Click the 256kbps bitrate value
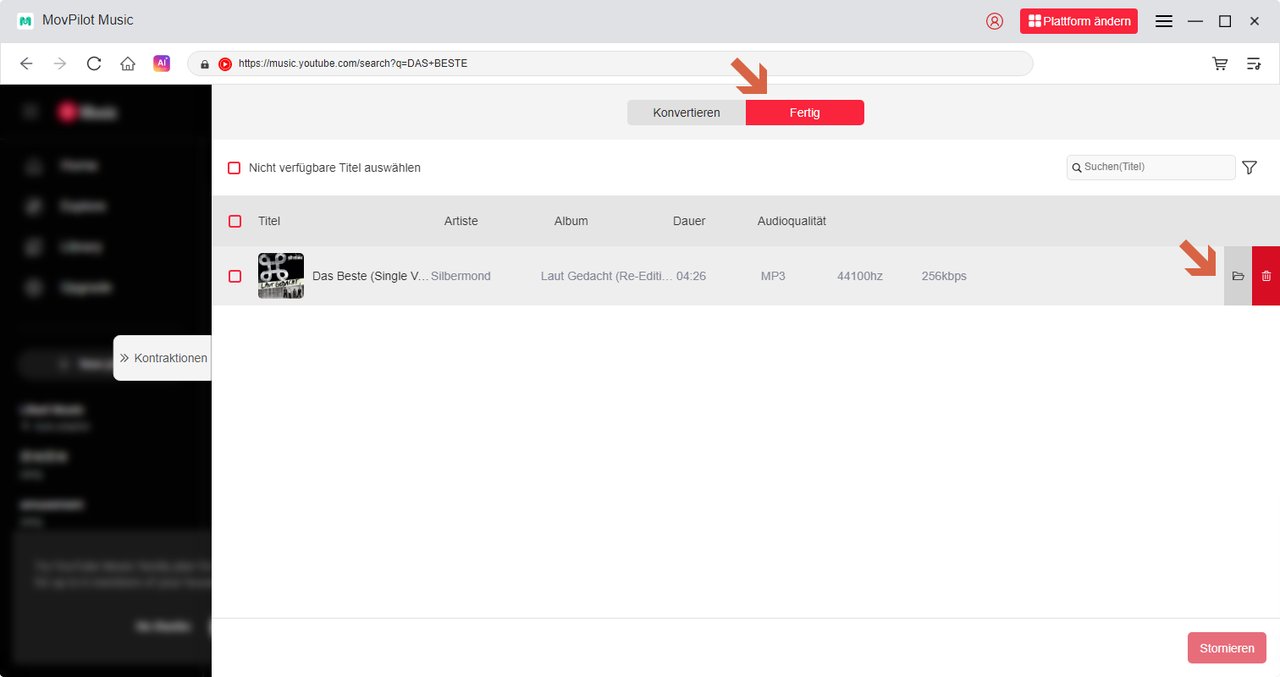Screen dimensions: 1280x677 click(x=944, y=276)
